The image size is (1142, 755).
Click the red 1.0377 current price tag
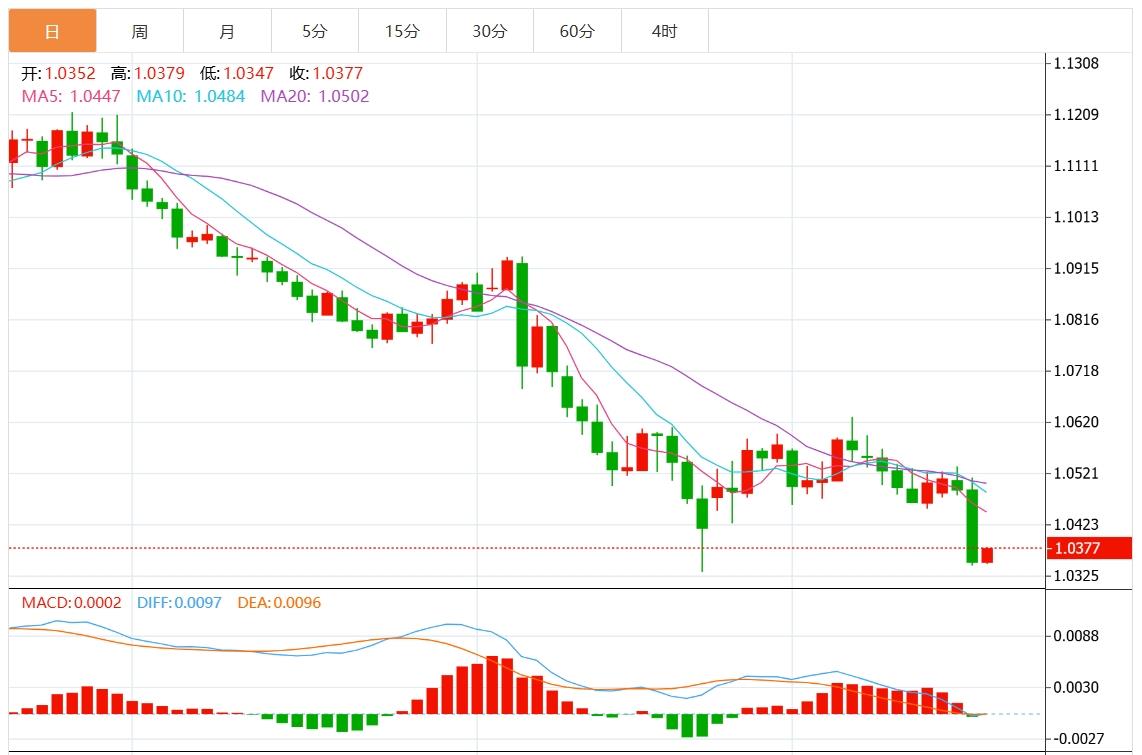tap(1088, 548)
